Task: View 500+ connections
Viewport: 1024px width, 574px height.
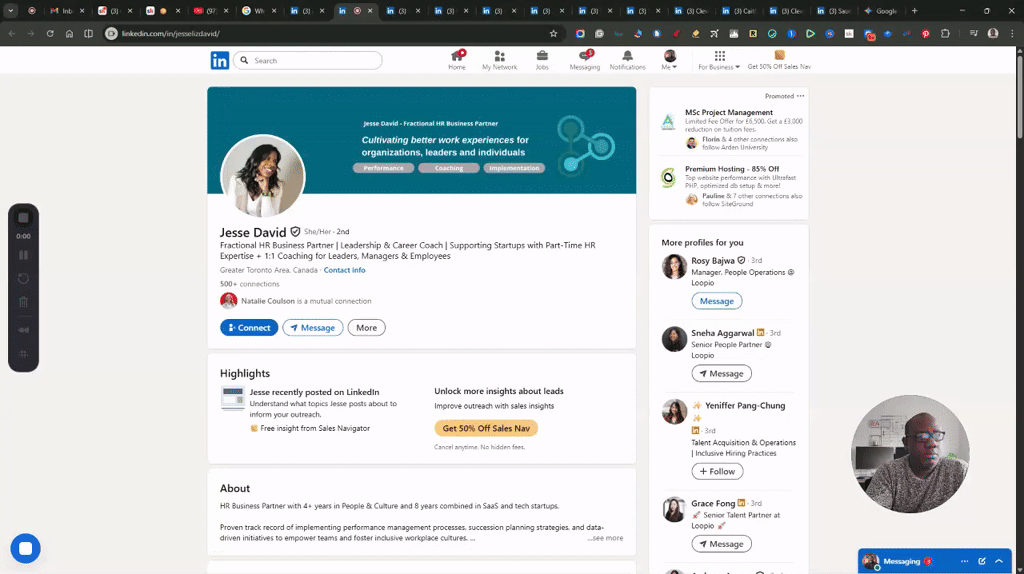Action: click(x=249, y=284)
